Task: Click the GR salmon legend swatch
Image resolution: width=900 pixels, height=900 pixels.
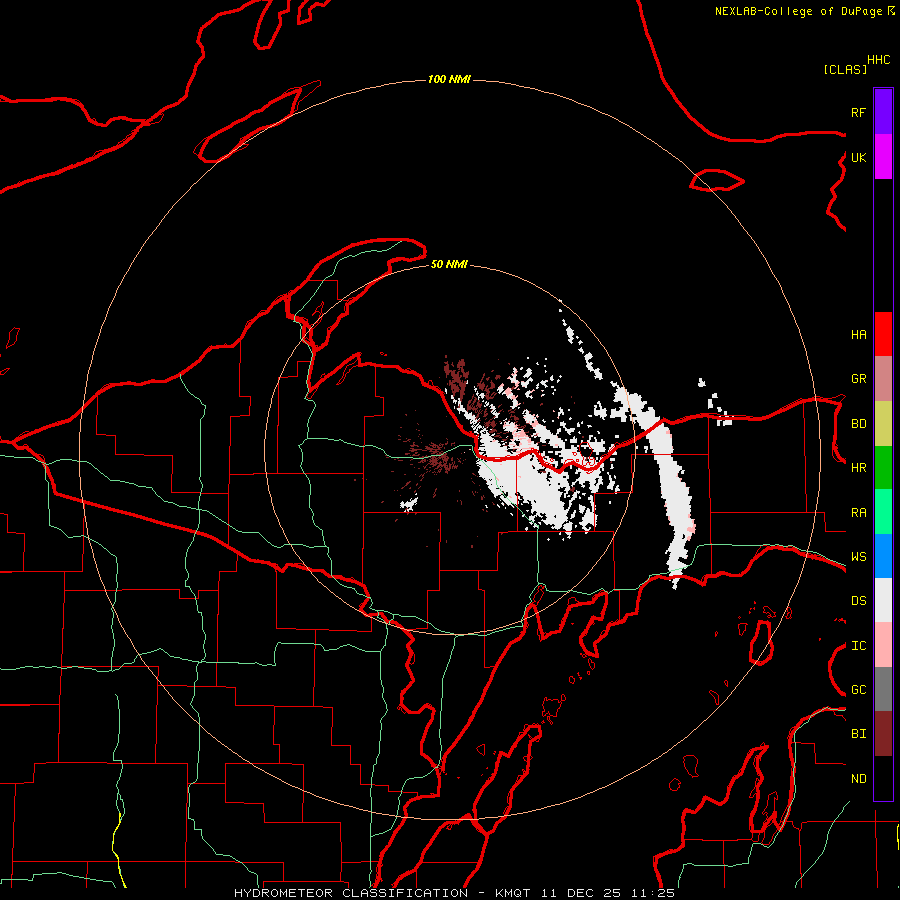Action: click(883, 379)
